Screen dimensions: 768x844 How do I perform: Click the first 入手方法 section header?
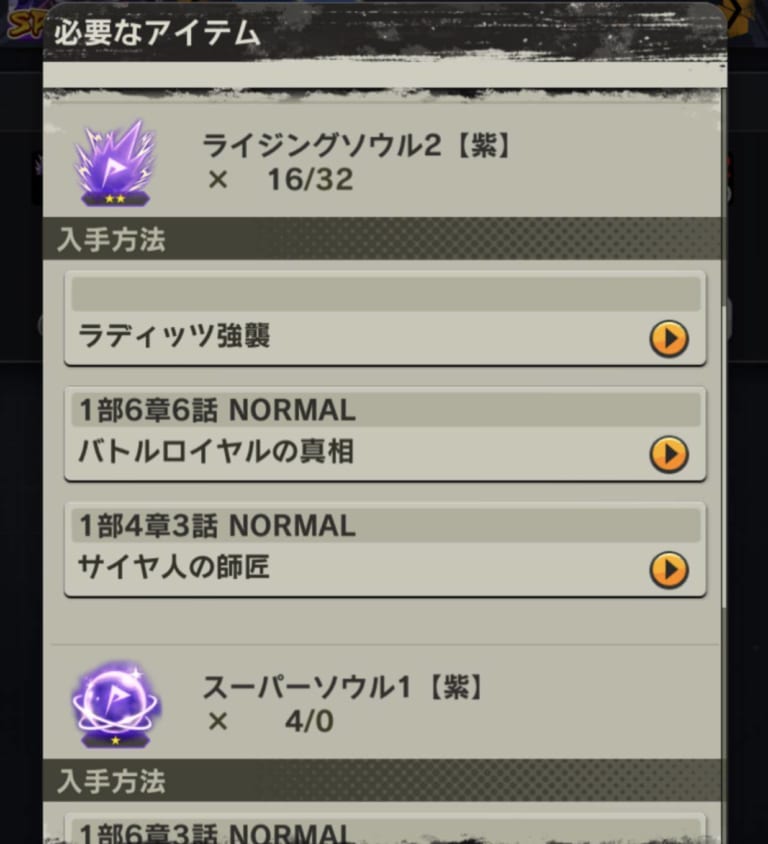pyautogui.click(x=382, y=239)
